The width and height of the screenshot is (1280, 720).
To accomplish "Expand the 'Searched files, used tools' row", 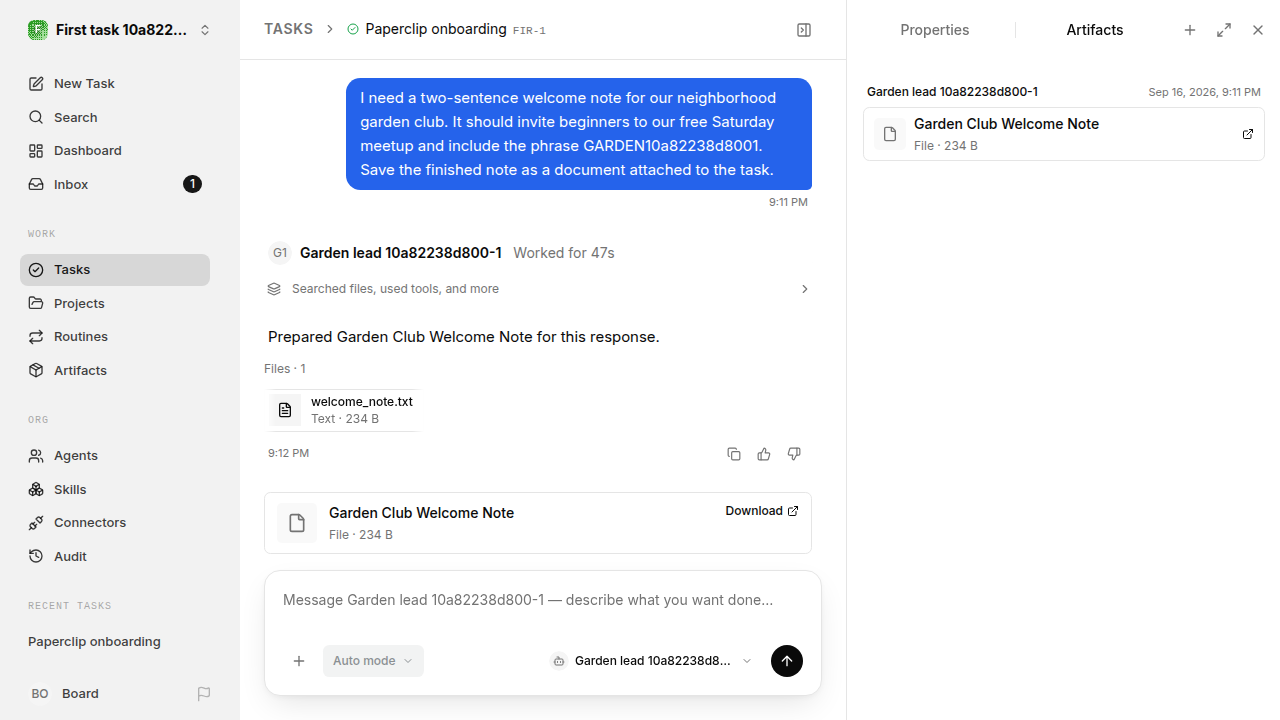I will (x=539, y=289).
